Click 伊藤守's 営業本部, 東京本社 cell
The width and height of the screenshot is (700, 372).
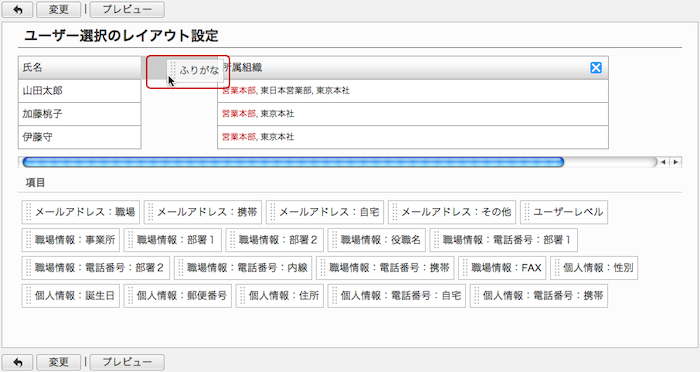[412, 137]
